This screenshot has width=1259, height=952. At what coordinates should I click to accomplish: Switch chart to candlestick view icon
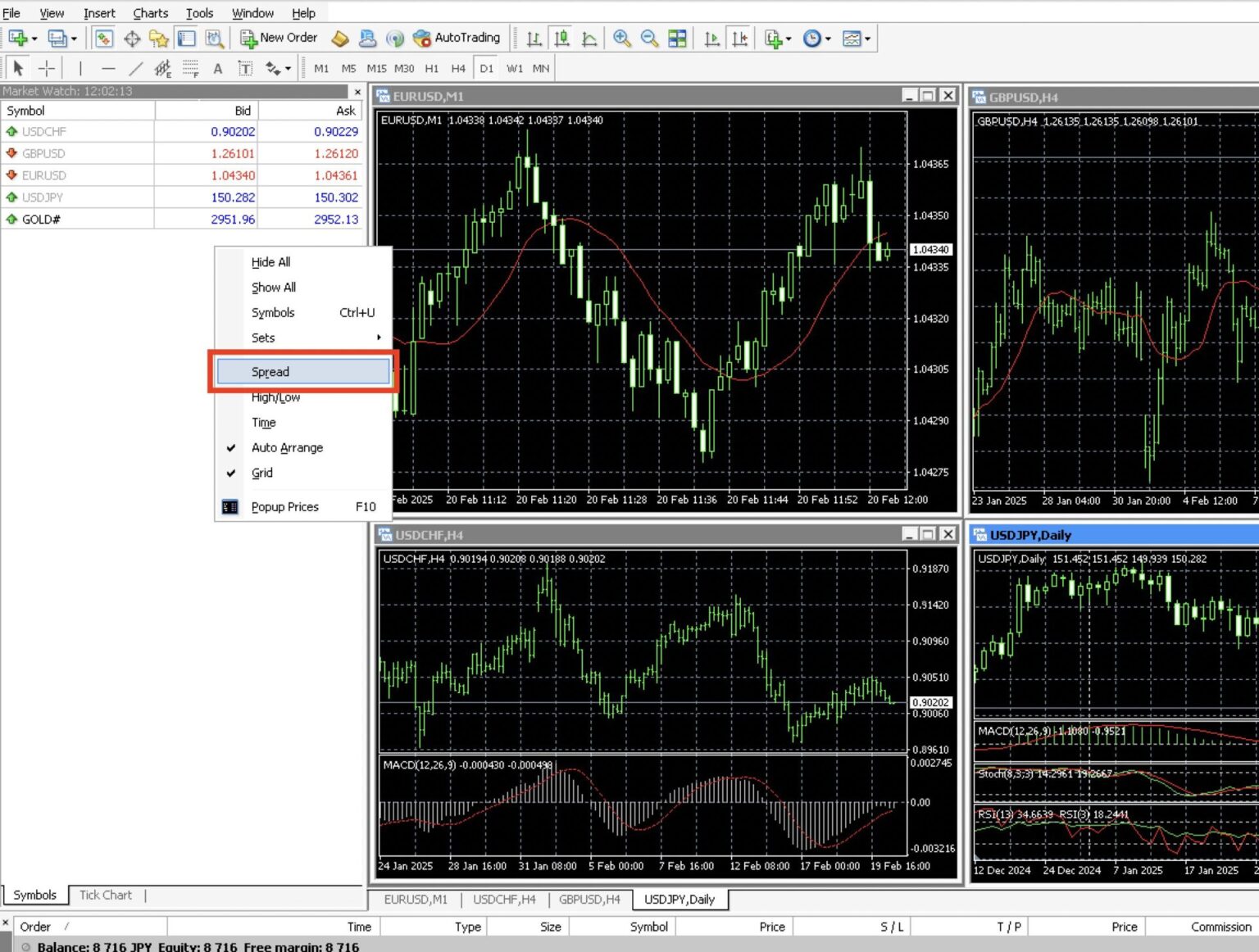(561, 39)
